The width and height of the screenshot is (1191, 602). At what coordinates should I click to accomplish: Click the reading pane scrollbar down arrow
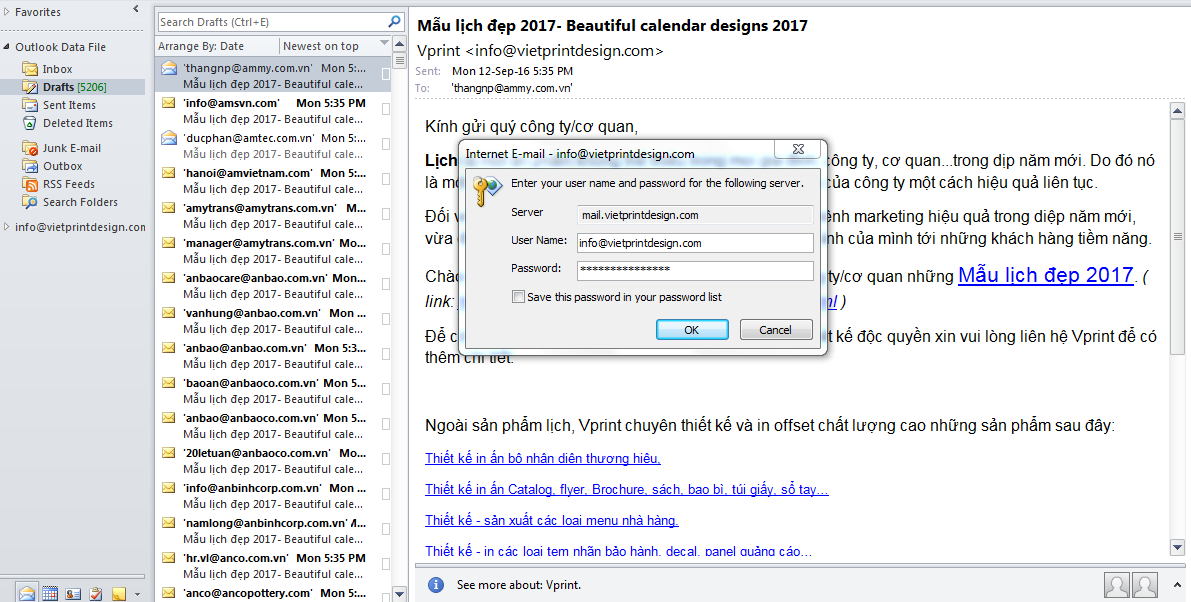point(1177,547)
